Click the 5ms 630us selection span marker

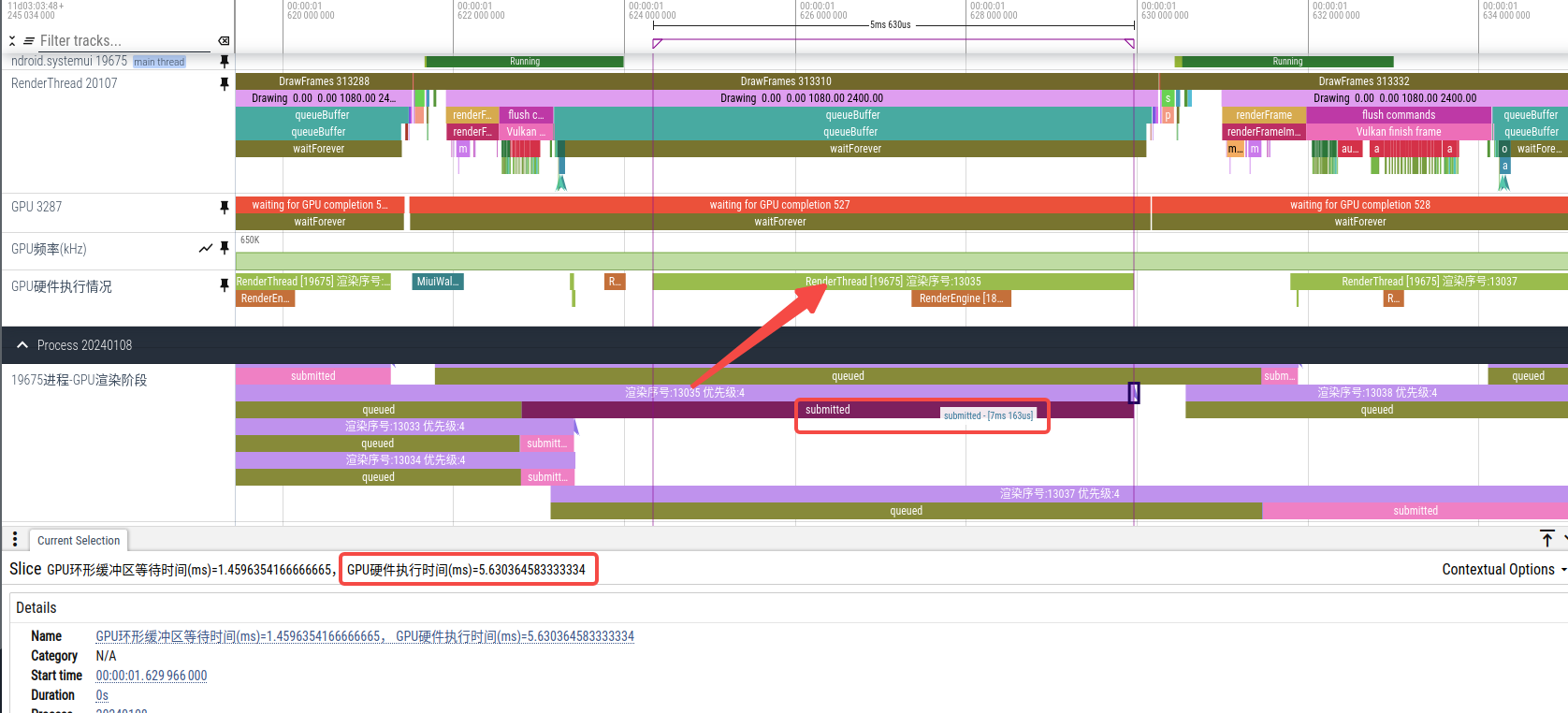pos(891,25)
